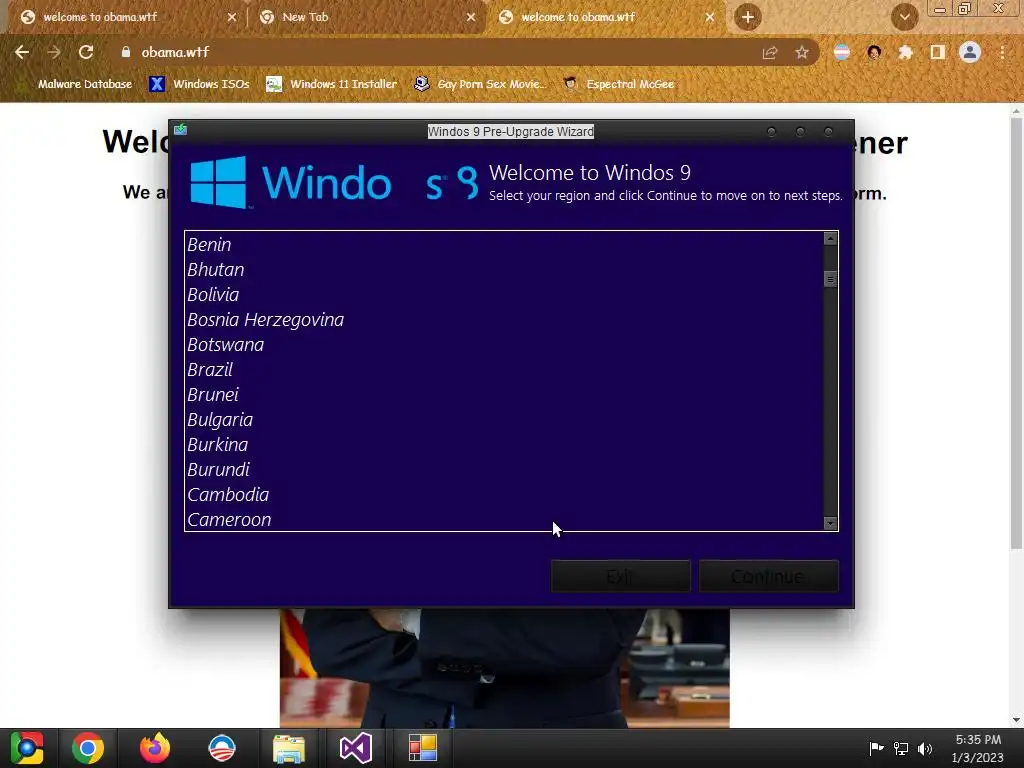The height and width of the screenshot is (768, 1024).
Task: Open Chrome from the taskbar
Action: coord(88,748)
